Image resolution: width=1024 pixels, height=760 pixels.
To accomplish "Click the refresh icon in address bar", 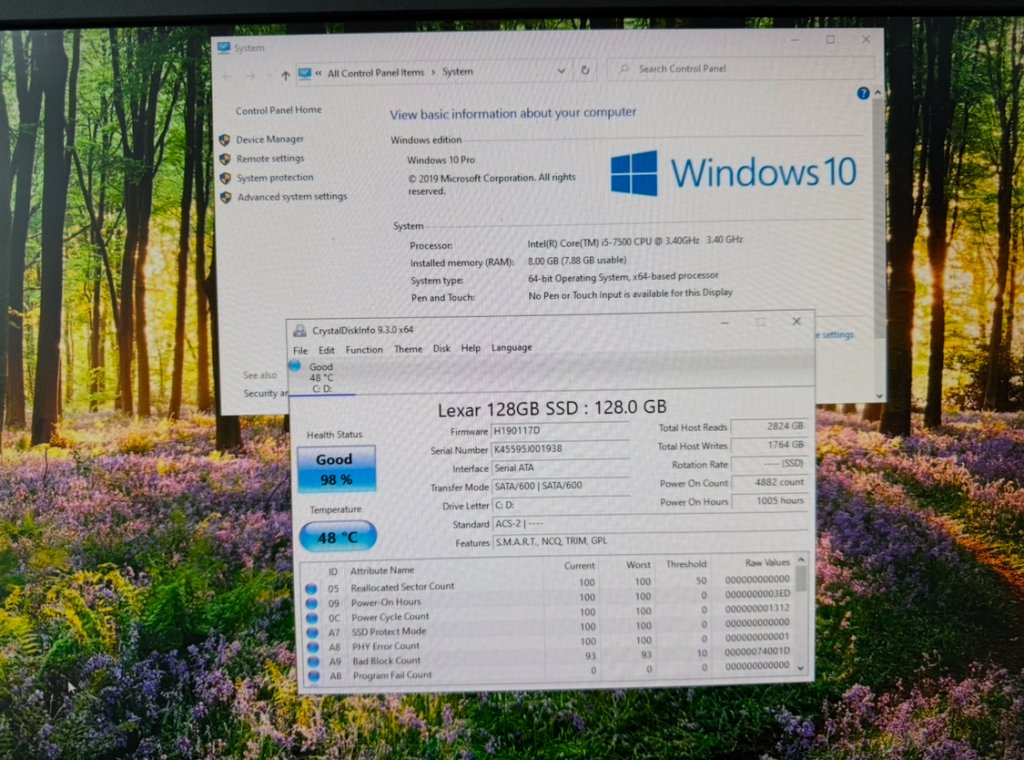I will [x=585, y=70].
